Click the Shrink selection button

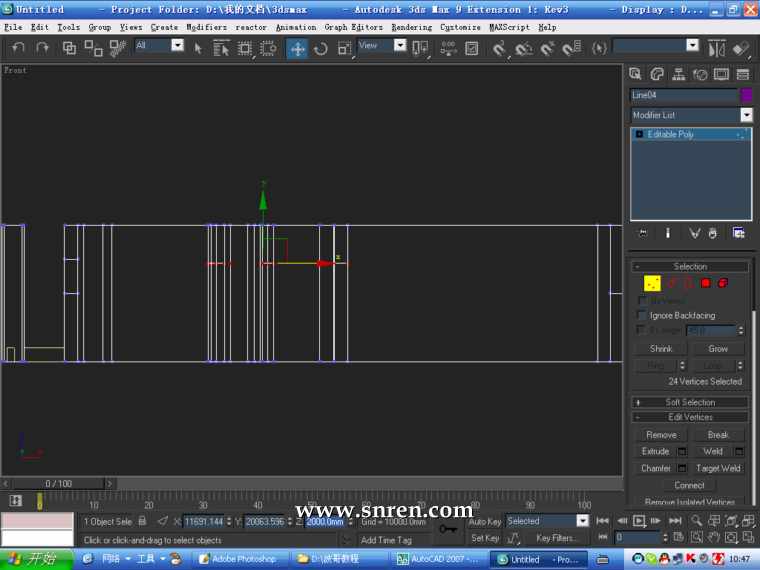coord(661,349)
